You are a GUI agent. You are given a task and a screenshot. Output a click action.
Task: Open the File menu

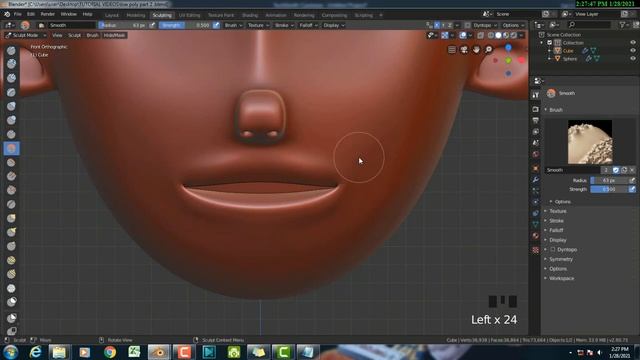pyautogui.click(x=18, y=14)
